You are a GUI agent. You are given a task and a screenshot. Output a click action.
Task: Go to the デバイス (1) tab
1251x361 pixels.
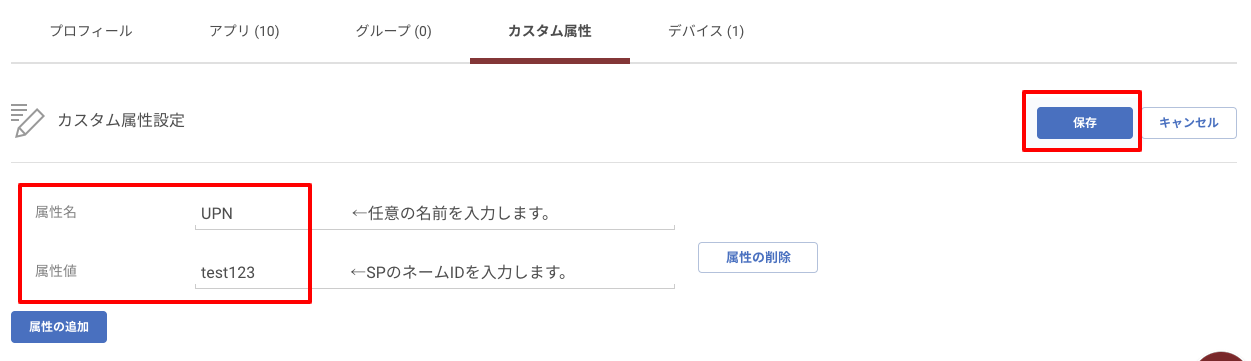pyautogui.click(x=706, y=31)
